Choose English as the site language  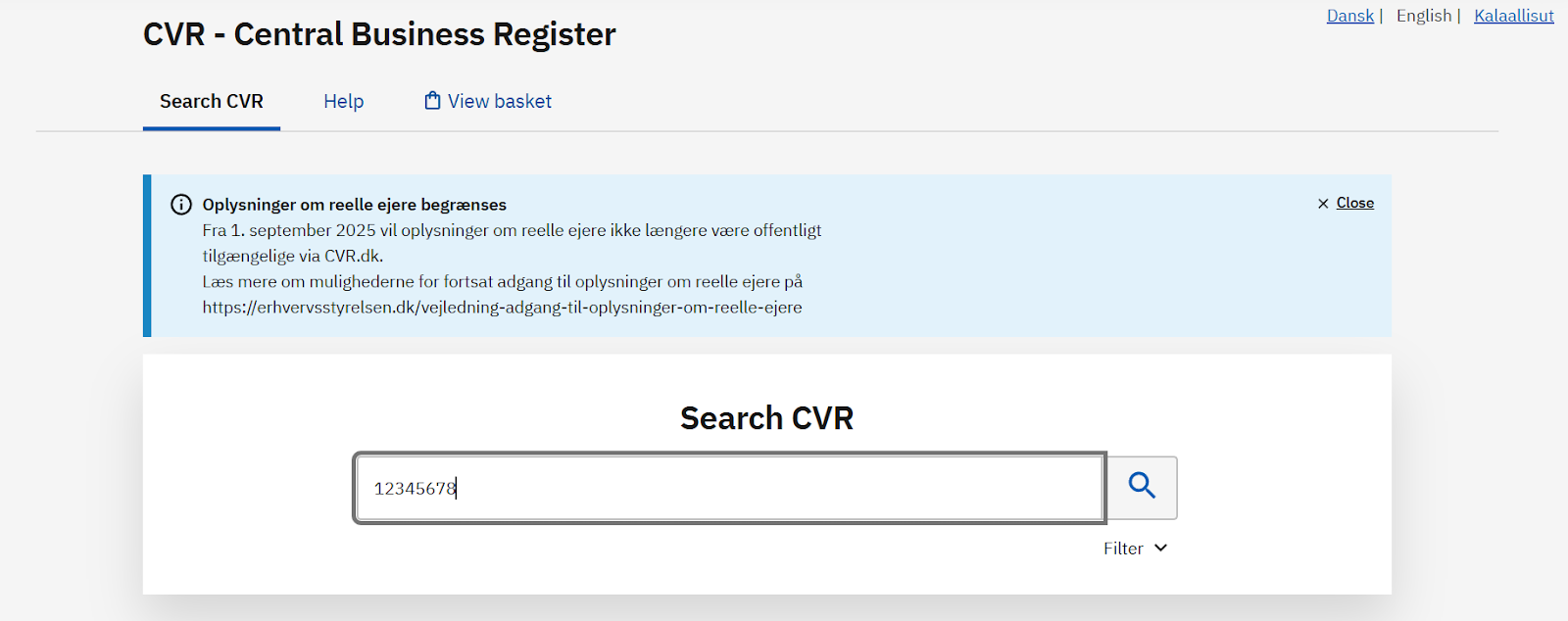point(1423,15)
